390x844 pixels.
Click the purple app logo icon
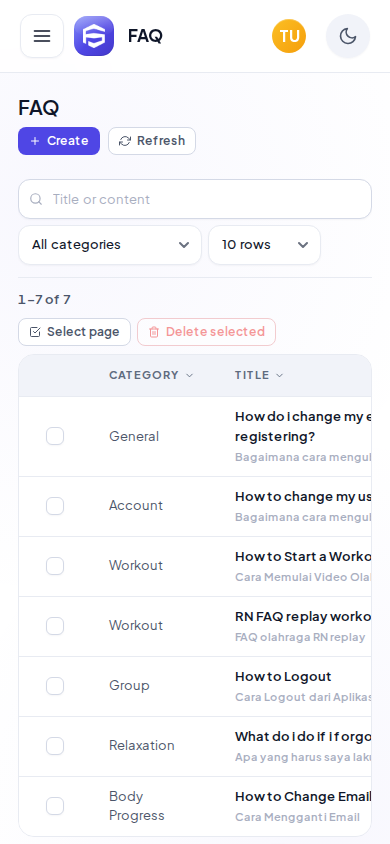click(94, 36)
